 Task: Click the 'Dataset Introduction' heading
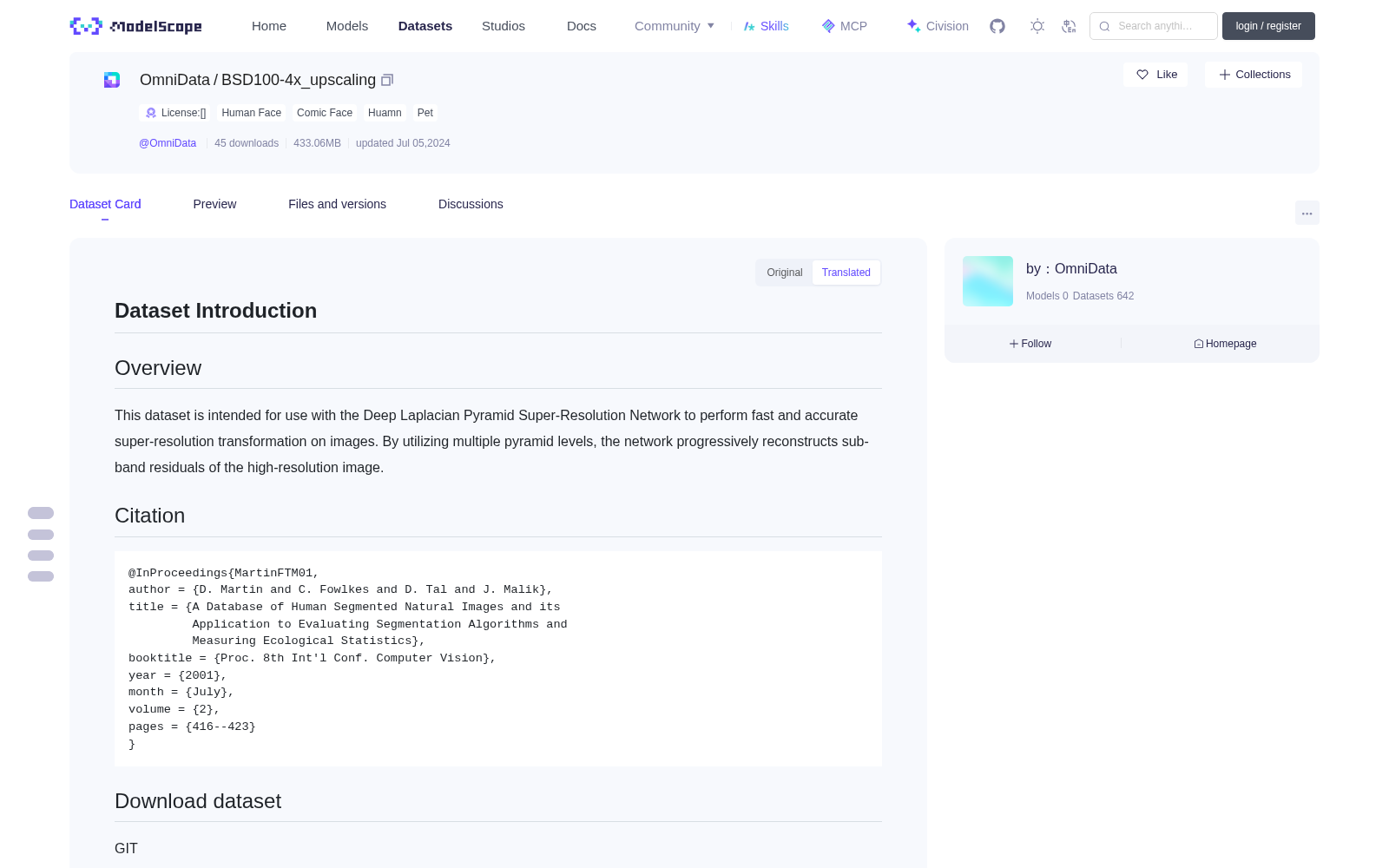point(215,311)
